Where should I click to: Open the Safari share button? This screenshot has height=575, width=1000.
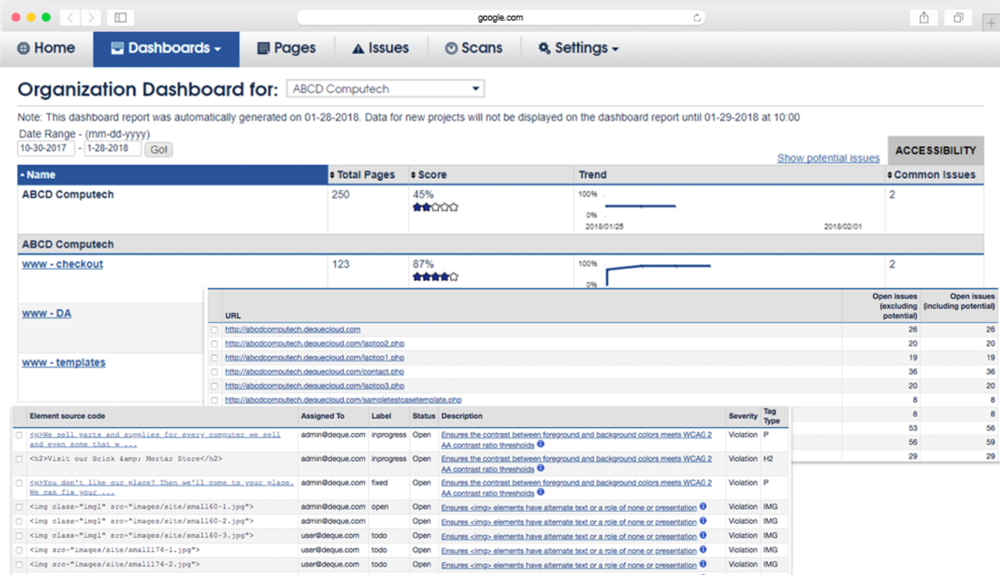click(x=923, y=18)
